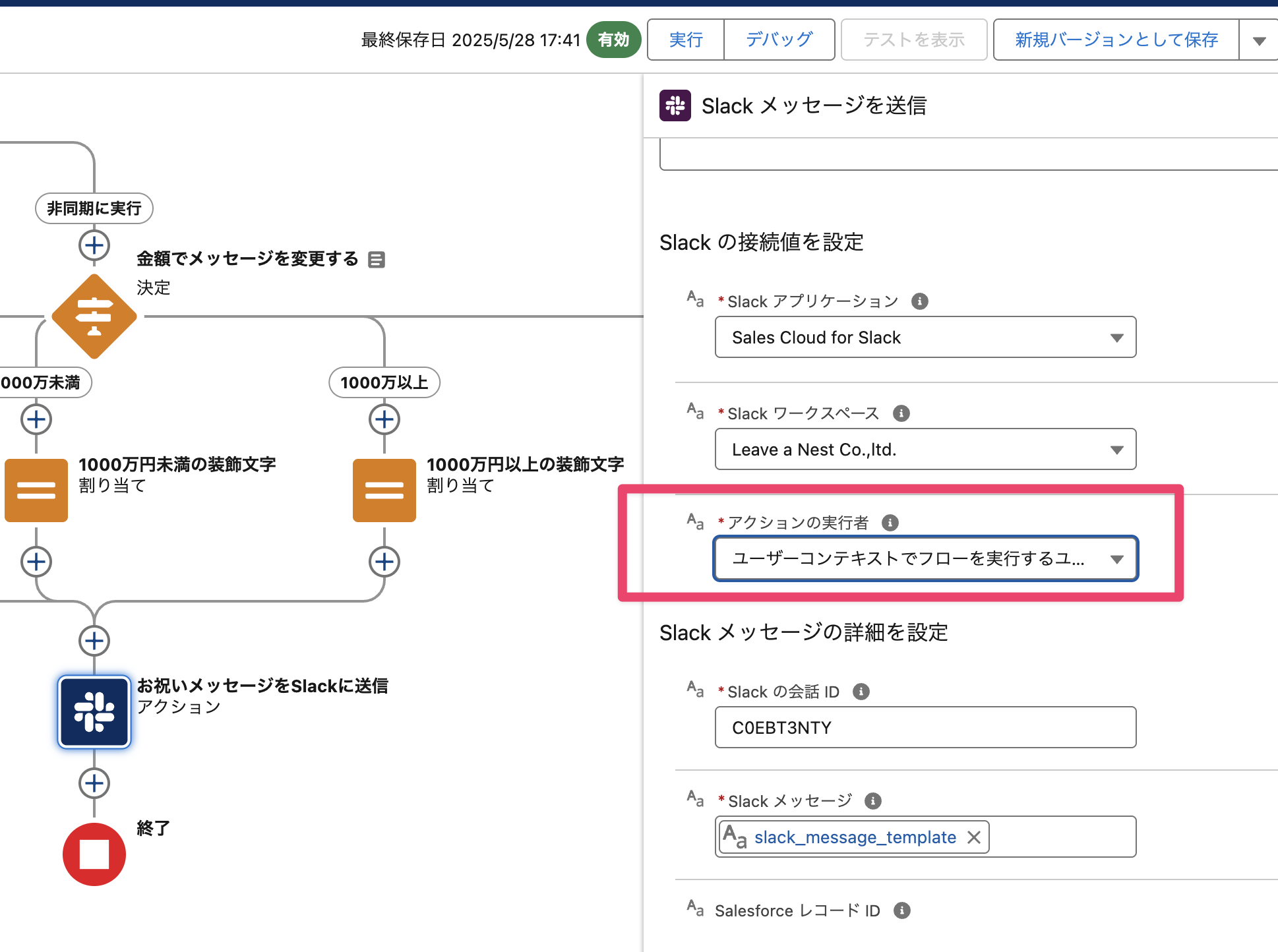Click the decision diamond element icon
The height and width of the screenshot is (952, 1278).
(x=94, y=316)
